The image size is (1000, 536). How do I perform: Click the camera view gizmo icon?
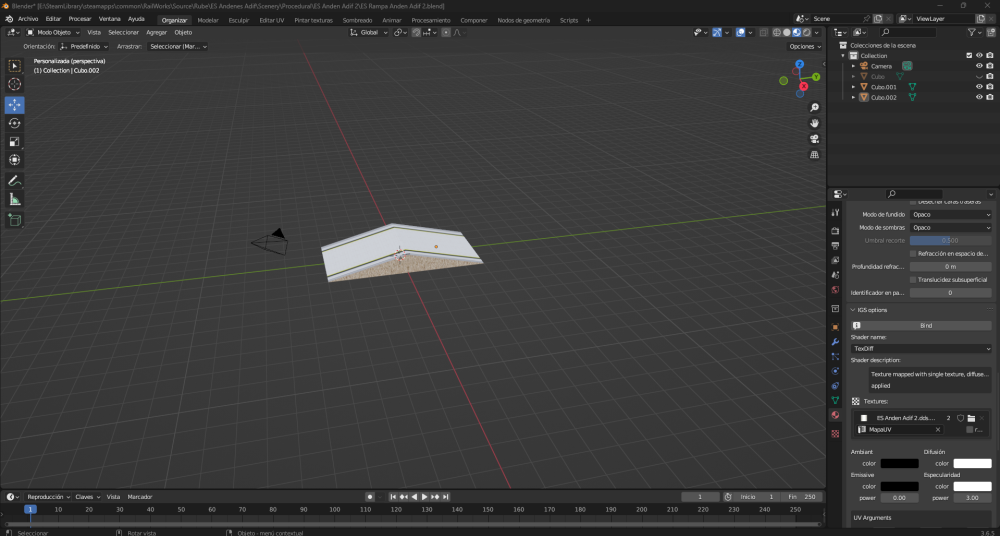[x=815, y=139]
